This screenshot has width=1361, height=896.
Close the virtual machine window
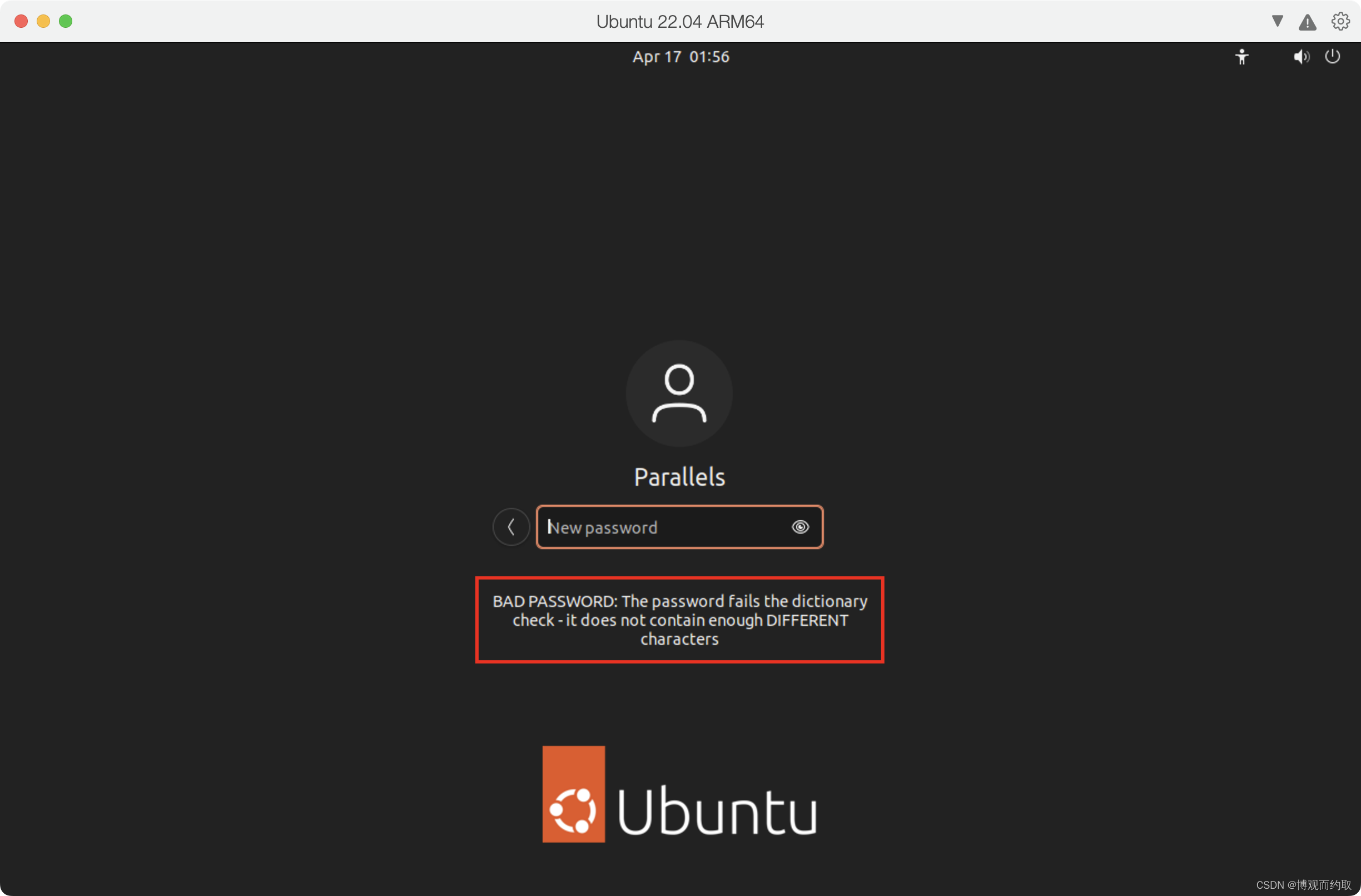pos(21,21)
